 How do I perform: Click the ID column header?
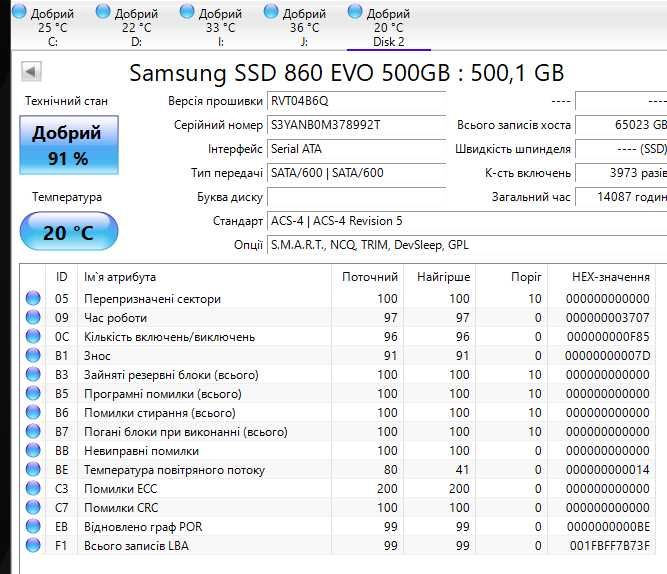pos(62,277)
